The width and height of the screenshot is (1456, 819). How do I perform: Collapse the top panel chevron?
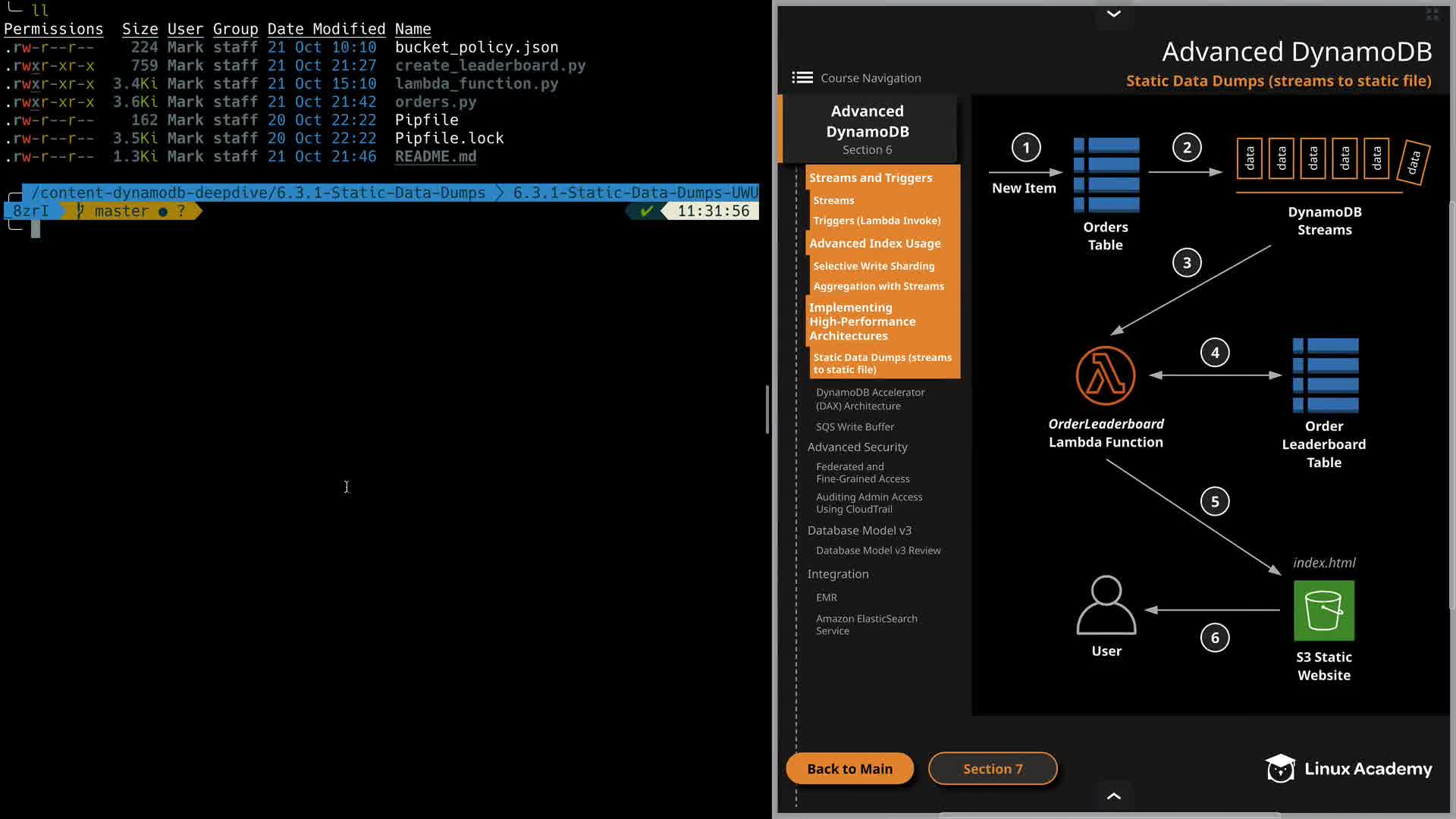tap(1113, 14)
